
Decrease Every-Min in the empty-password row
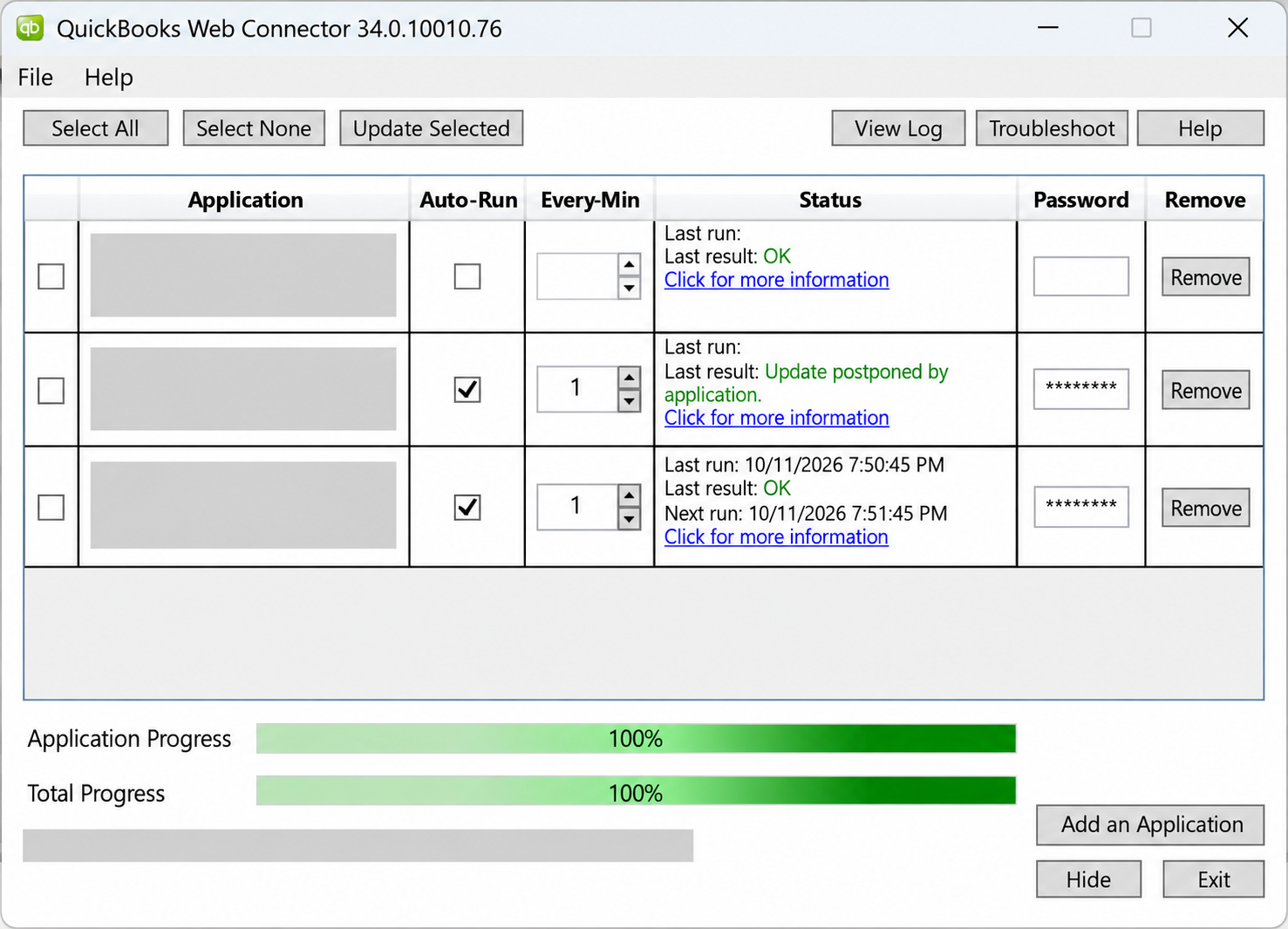pyautogui.click(x=629, y=288)
